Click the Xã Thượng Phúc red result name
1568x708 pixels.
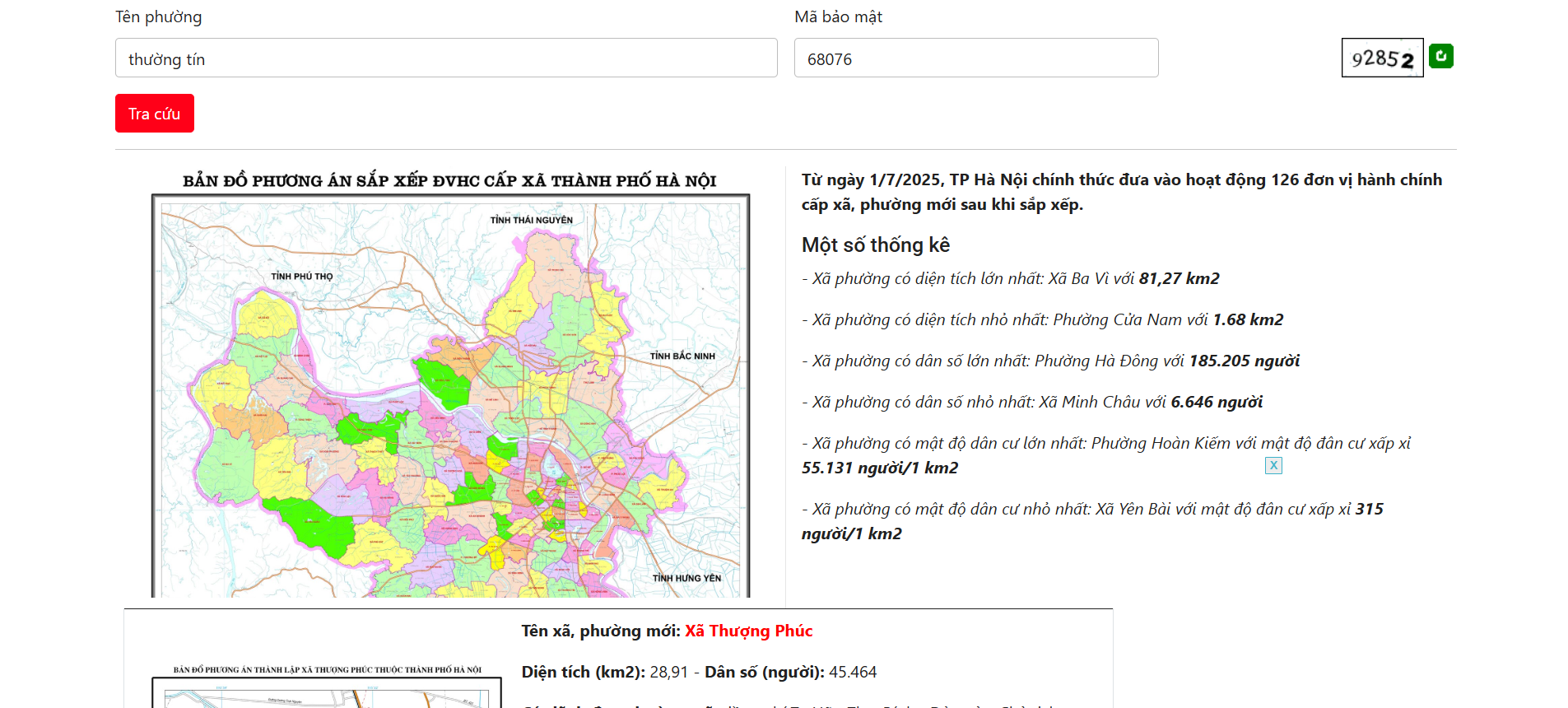point(748,631)
